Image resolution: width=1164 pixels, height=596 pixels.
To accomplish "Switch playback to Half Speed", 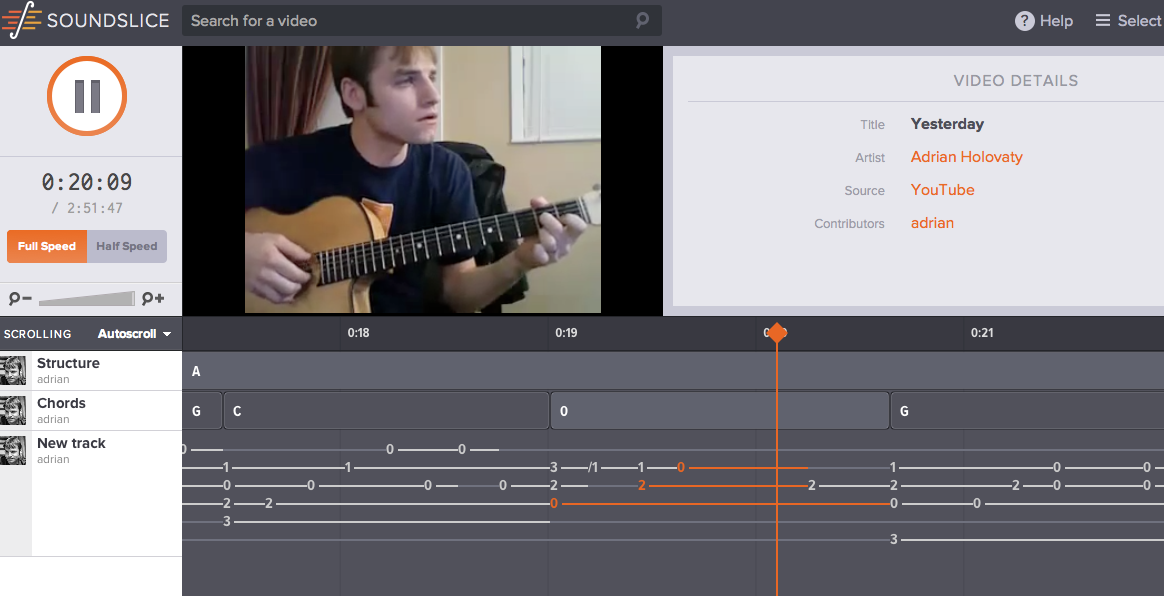I will (x=127, y=247).
